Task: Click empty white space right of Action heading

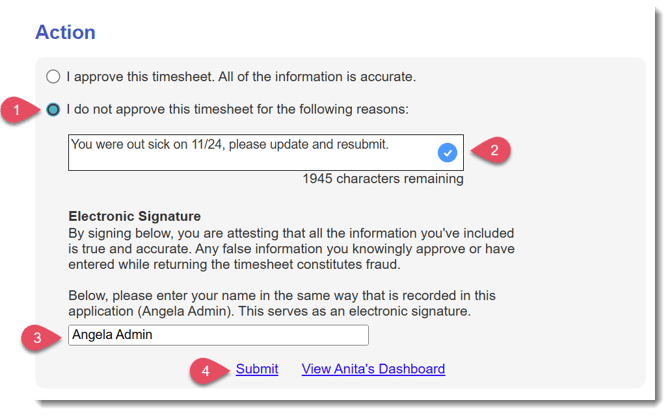Action: [350, 32]
